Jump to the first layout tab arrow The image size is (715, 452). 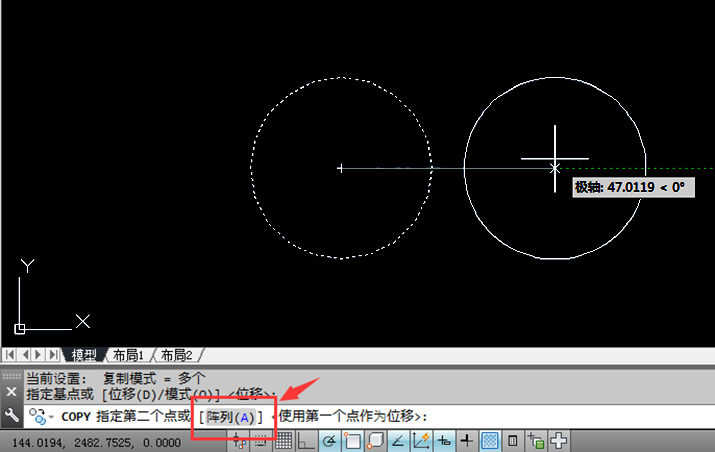coord(10,354)
